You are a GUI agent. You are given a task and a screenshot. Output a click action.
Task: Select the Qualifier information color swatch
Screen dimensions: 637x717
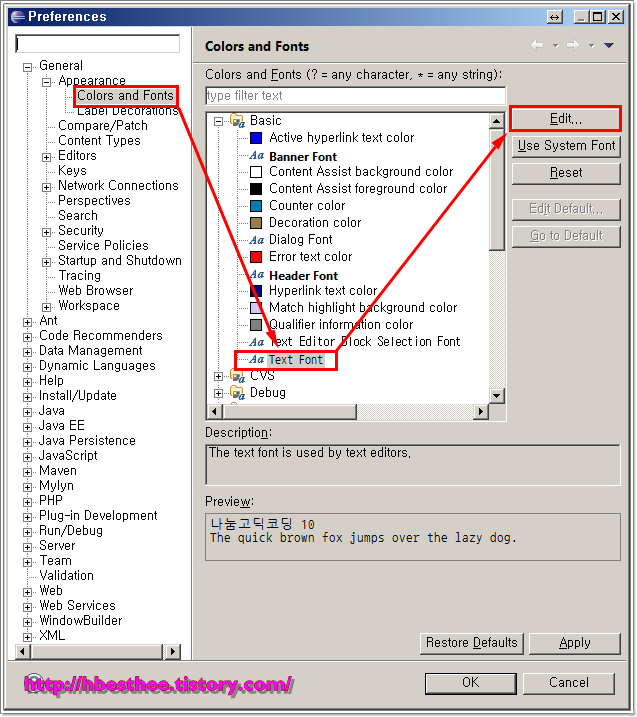coord(256,325)
